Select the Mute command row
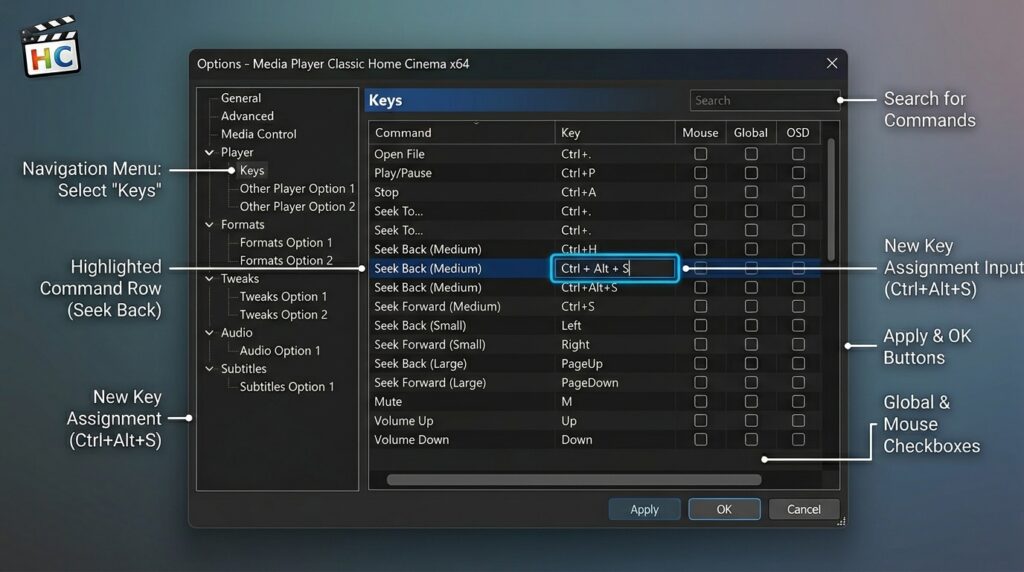Image resolution: width=1024 pixels, height=572 pixels. click(x=594, y=402)
